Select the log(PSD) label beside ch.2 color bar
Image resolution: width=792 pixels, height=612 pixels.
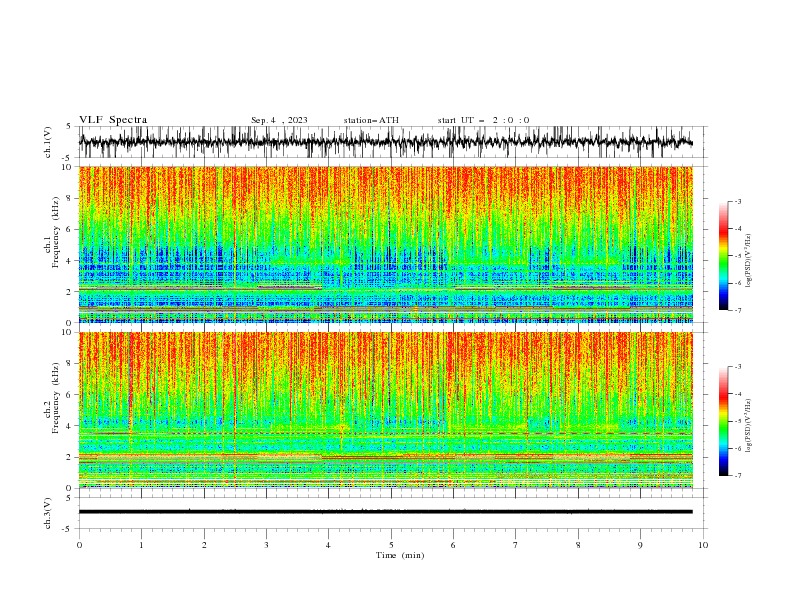click(x=748, y=426)
